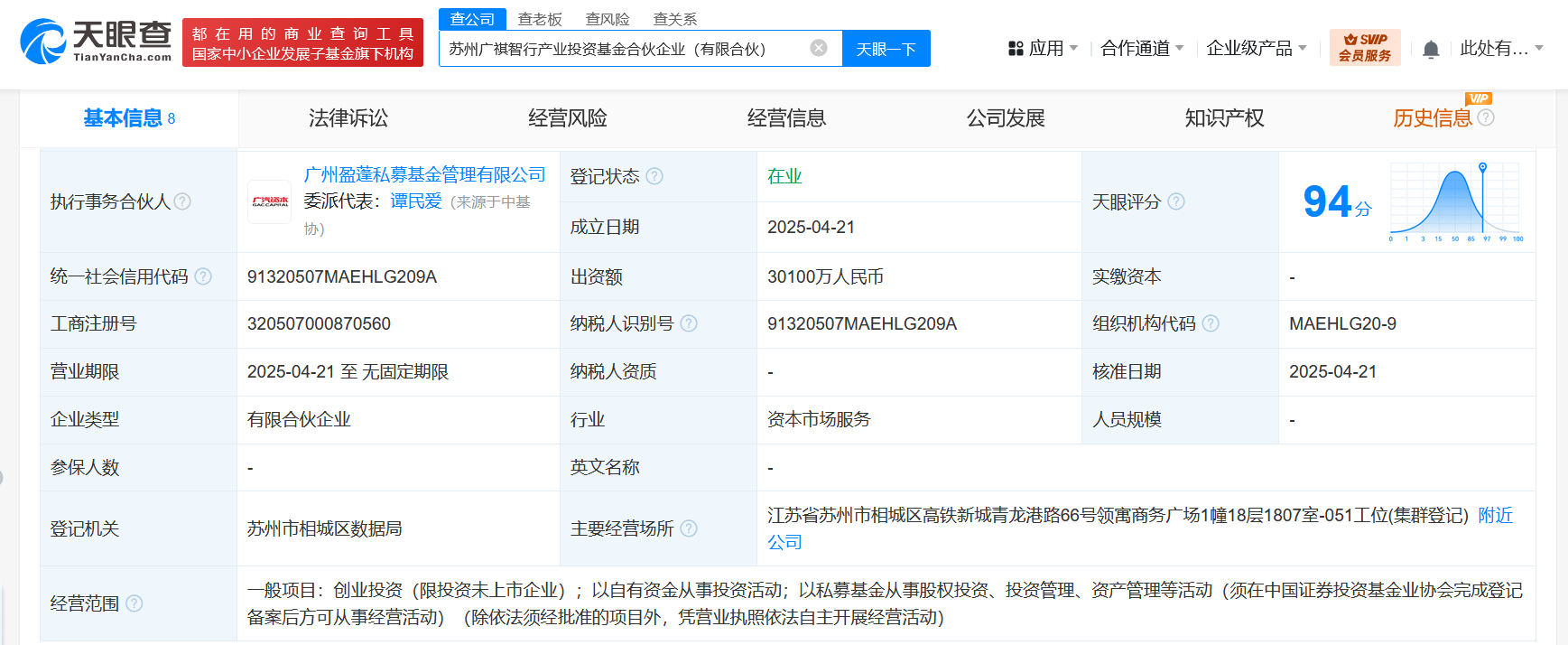Select the 资本市场服务 industry value
The height and width of the screenshot is (645, 1568).
pyautogui.click(x=819, y=419)
